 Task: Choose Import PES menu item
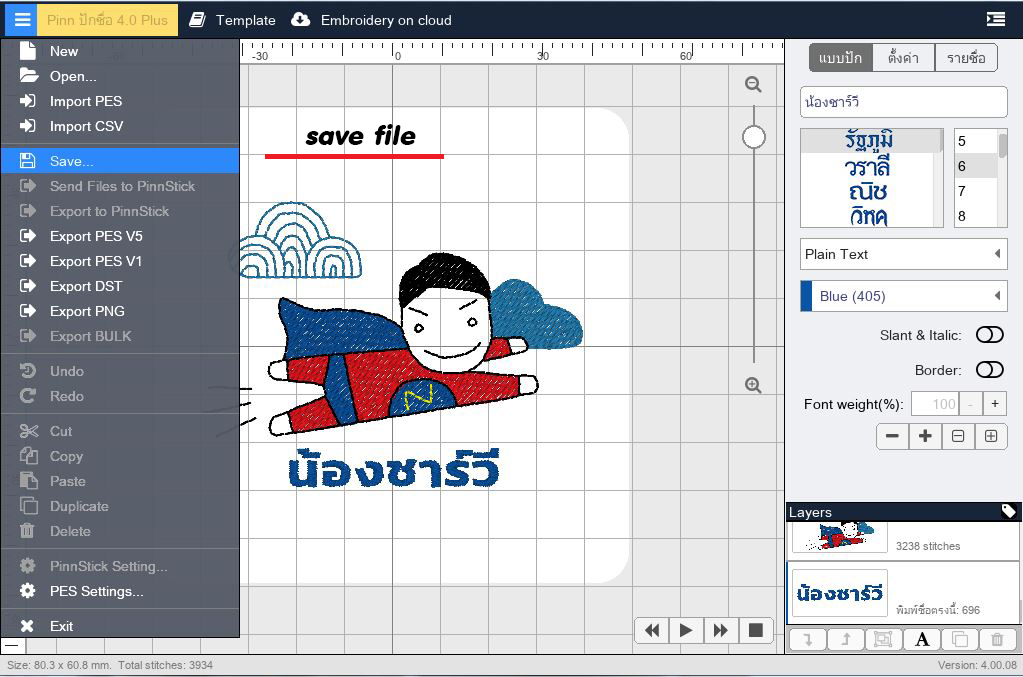(120, 101)
